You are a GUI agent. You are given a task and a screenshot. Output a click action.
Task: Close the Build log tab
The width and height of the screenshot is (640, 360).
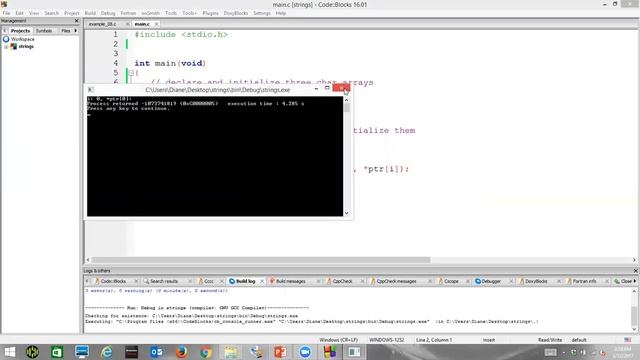point(262,281)
